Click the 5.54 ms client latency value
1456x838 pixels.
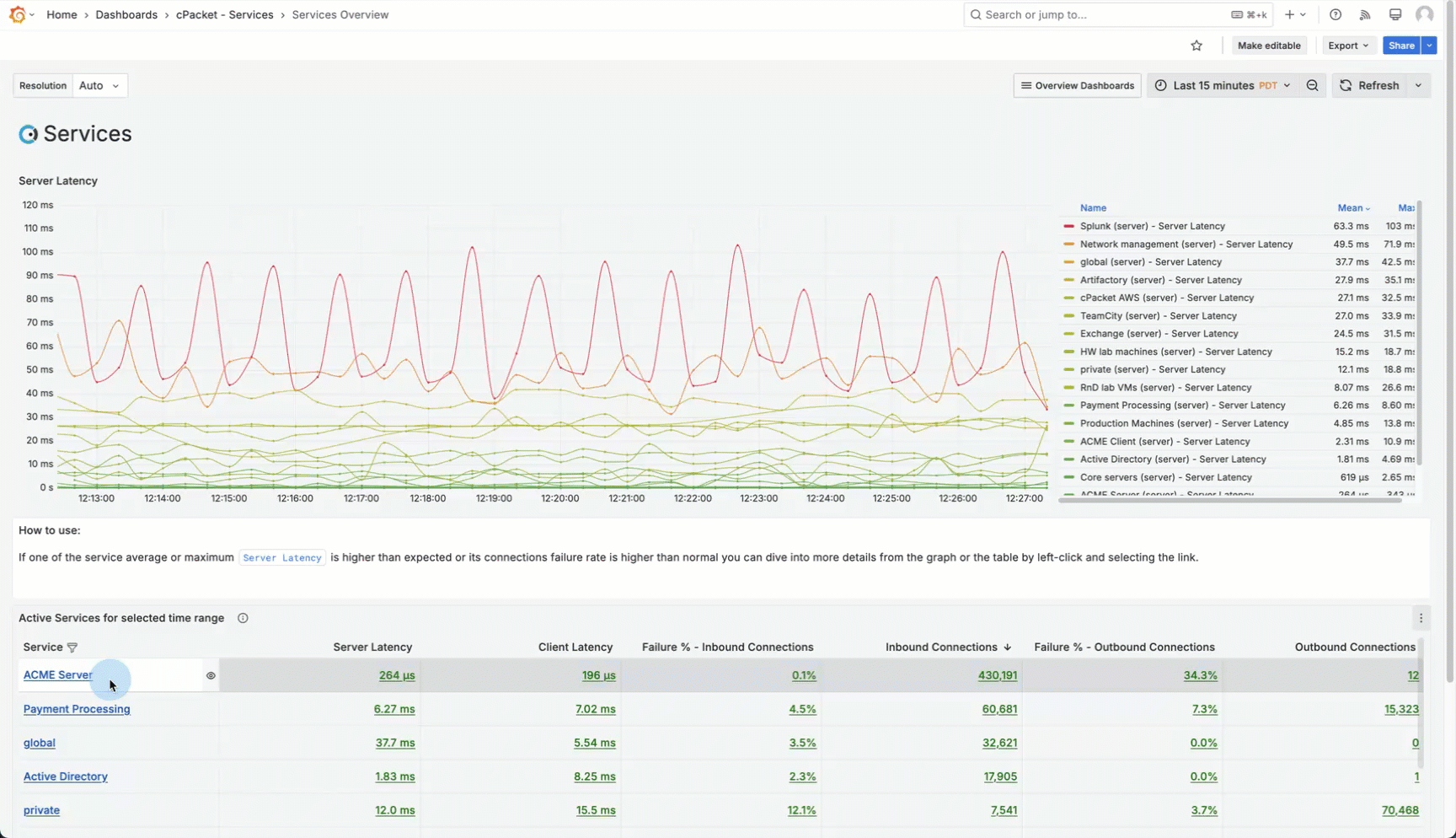tap(595, 743)
